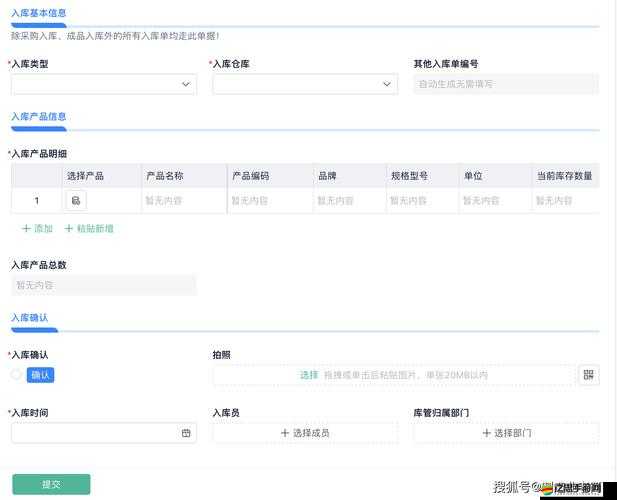Select the 确认 radio button
The width and height of the screenshot is (617, 500).
coord(17,375)
